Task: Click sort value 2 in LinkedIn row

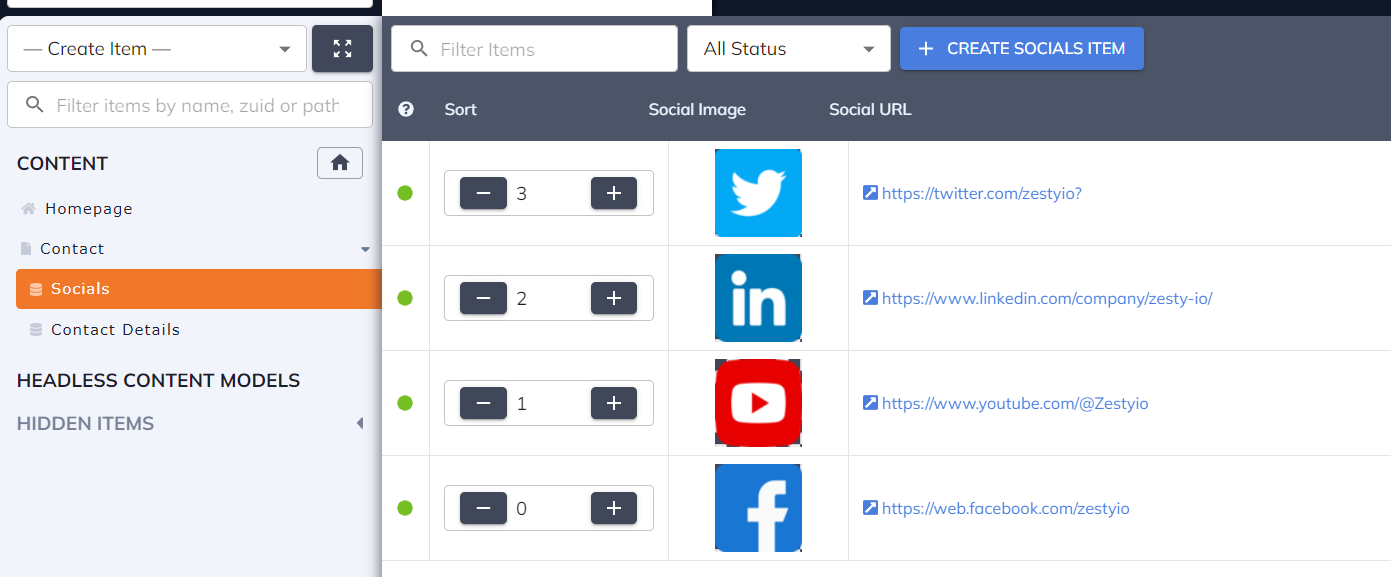Action: (522, 298)
